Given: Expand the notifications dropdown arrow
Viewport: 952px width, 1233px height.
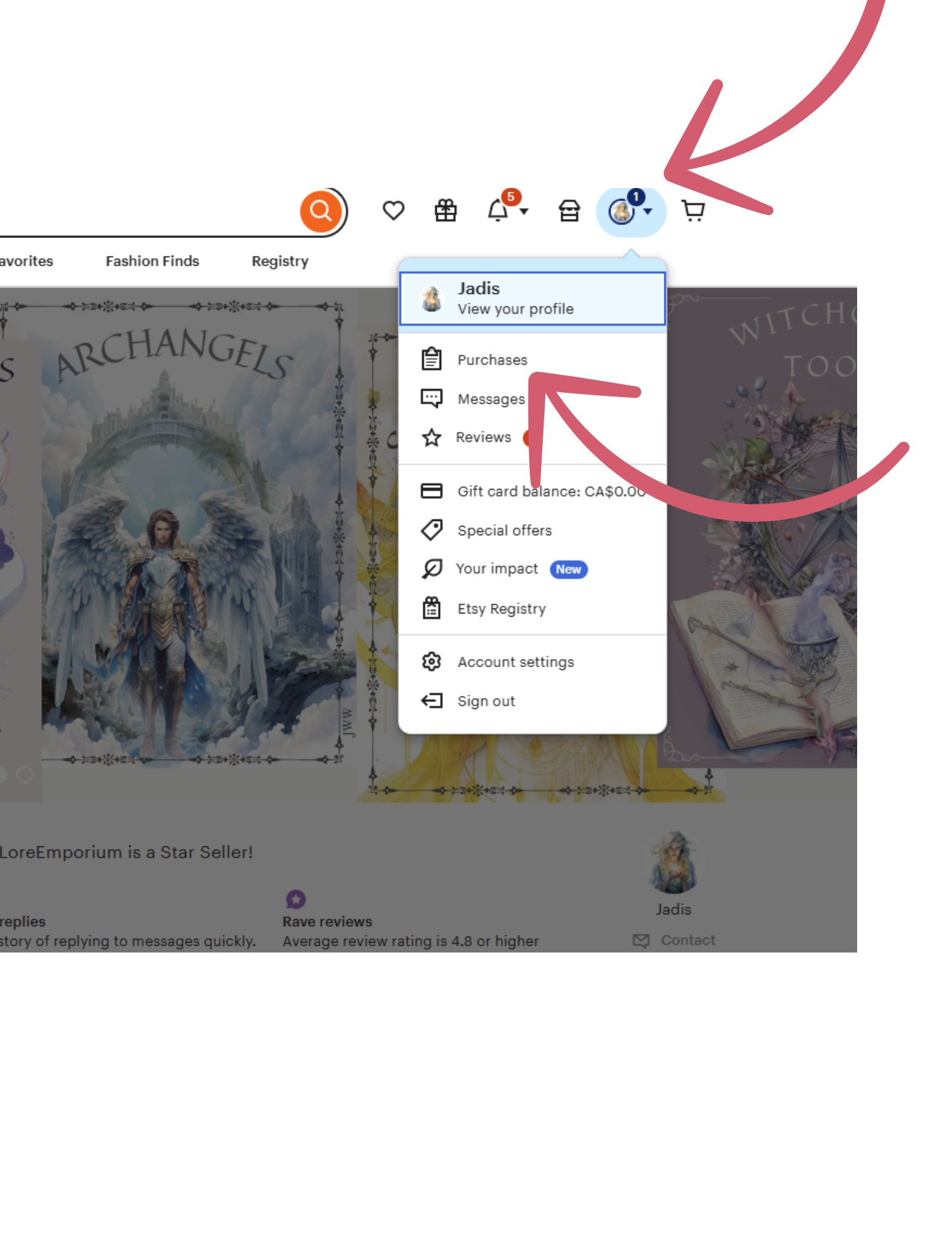Looking at the screenshot, I should pyautogui.click(x=524, y=211).
